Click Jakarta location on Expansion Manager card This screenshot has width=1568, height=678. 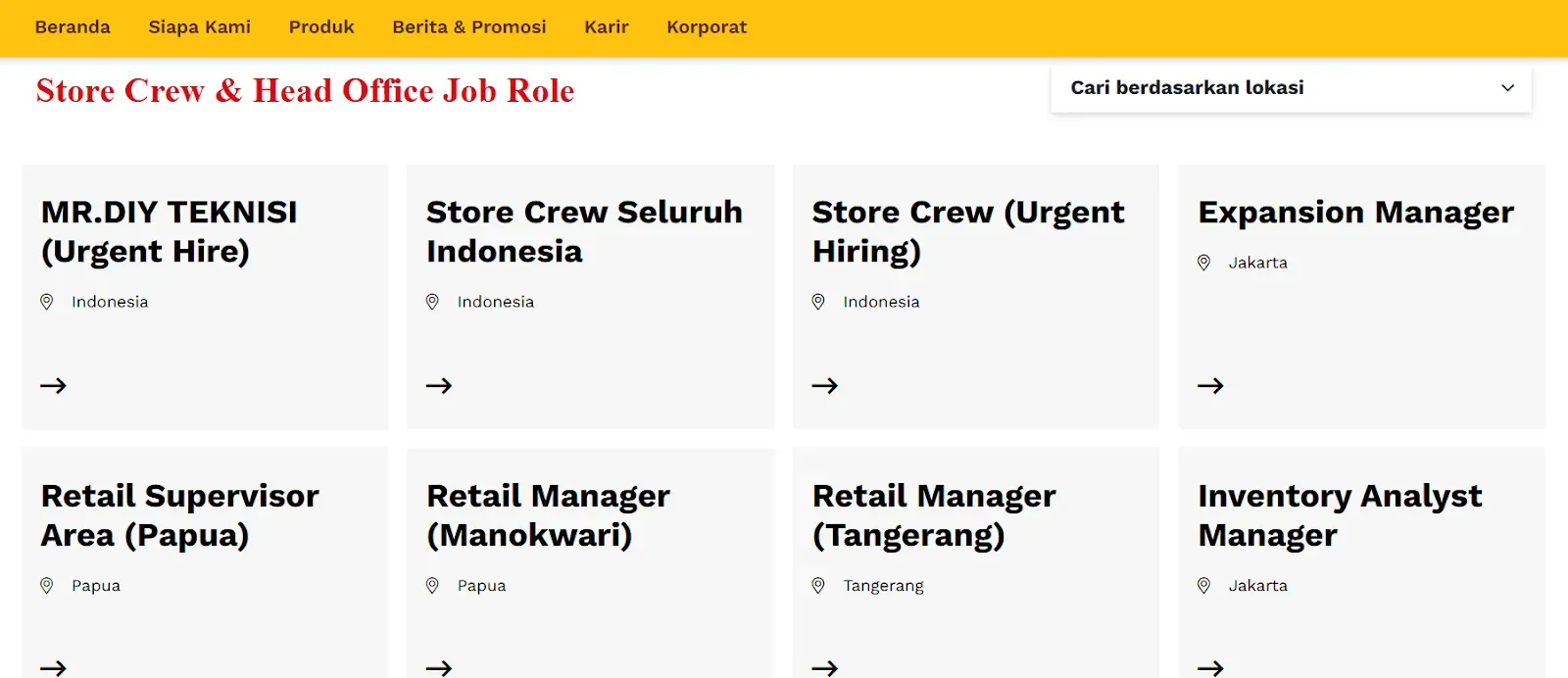click(1258, 263)
